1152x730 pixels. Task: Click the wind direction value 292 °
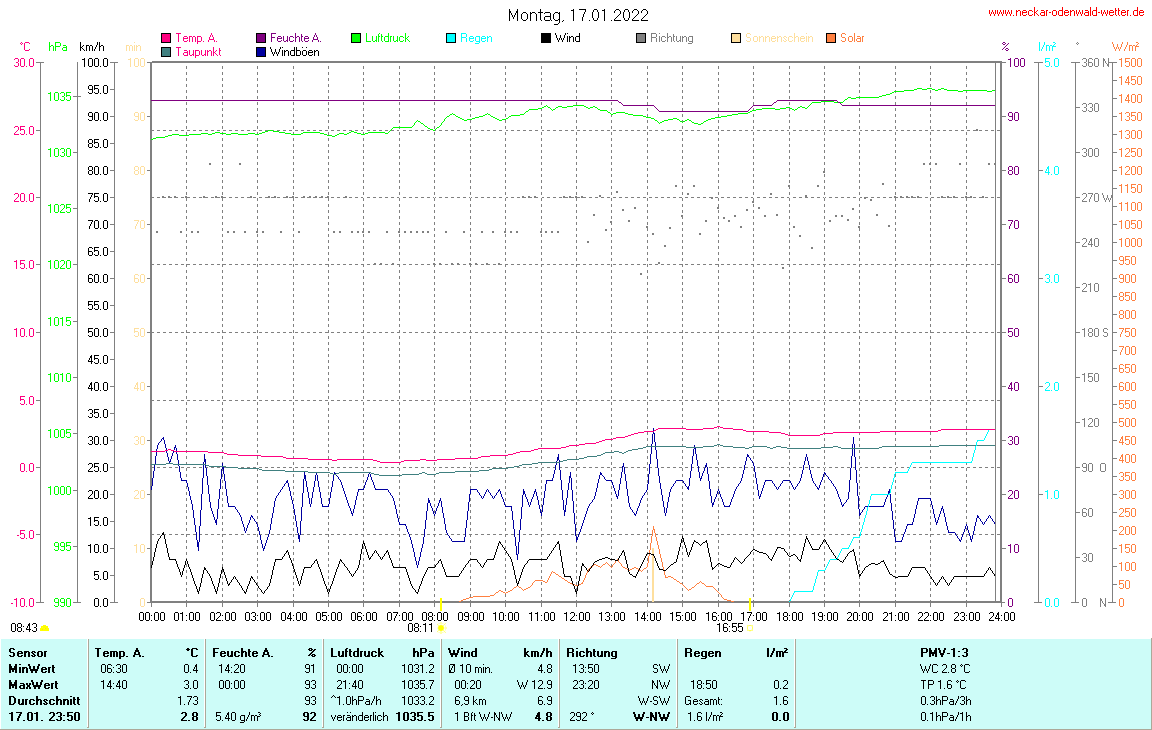582,718
